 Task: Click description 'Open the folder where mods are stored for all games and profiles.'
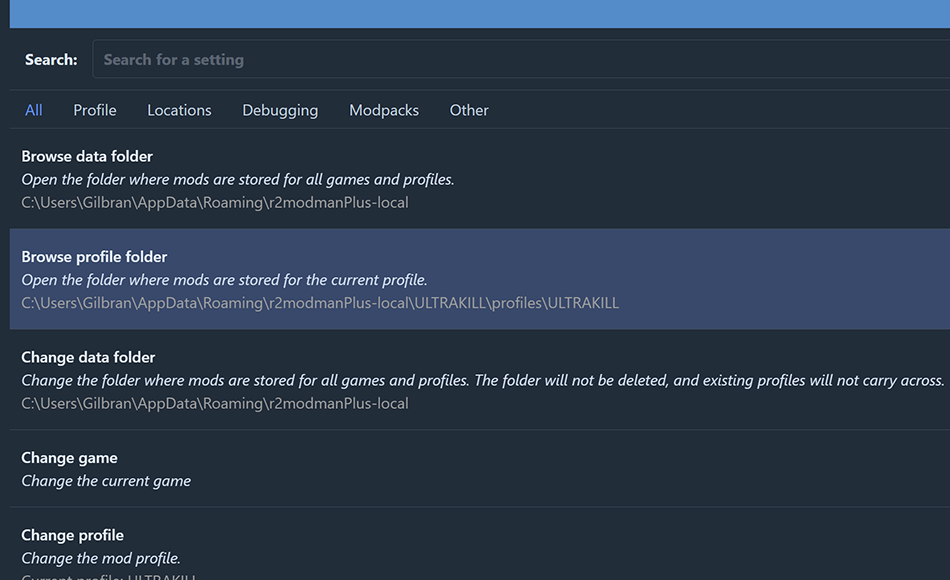click(x=238, y=179)
